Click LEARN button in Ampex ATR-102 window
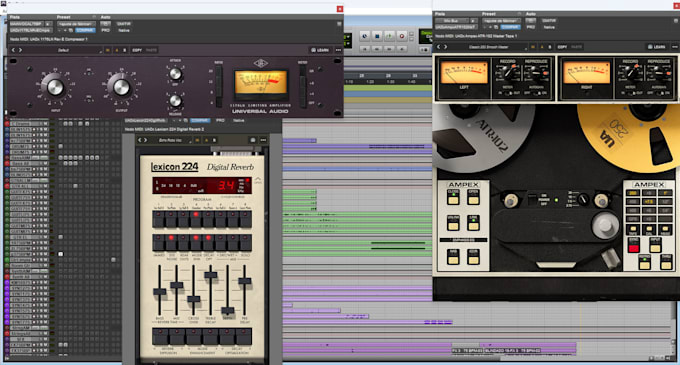680x365 pixels. coord(657,47)
